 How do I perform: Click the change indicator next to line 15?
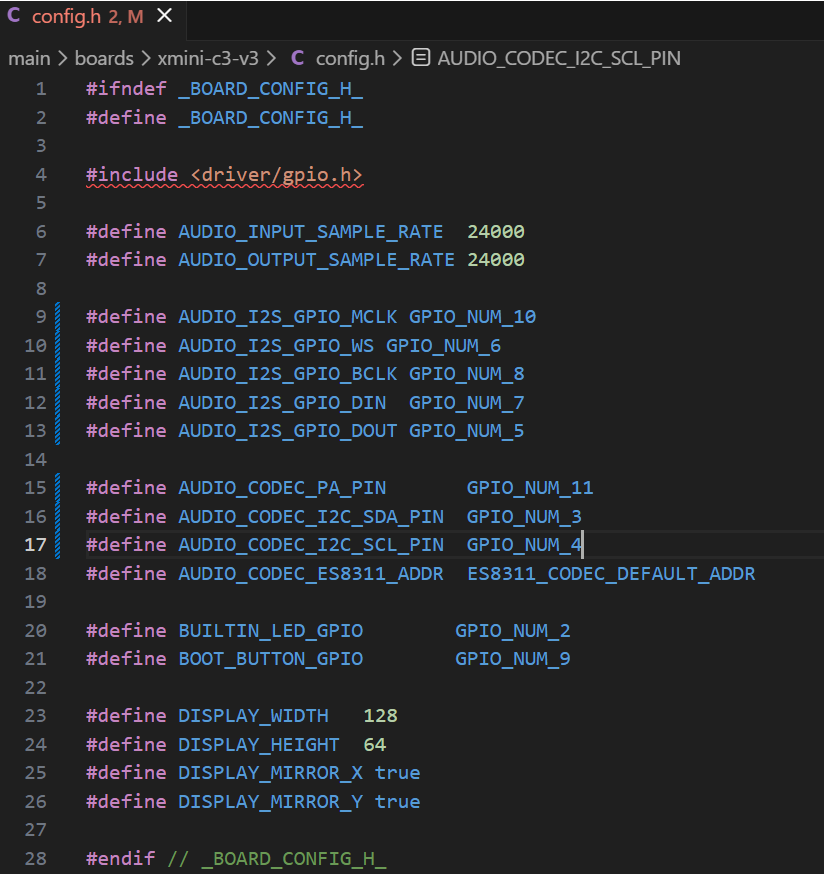[x=58, y=488]
